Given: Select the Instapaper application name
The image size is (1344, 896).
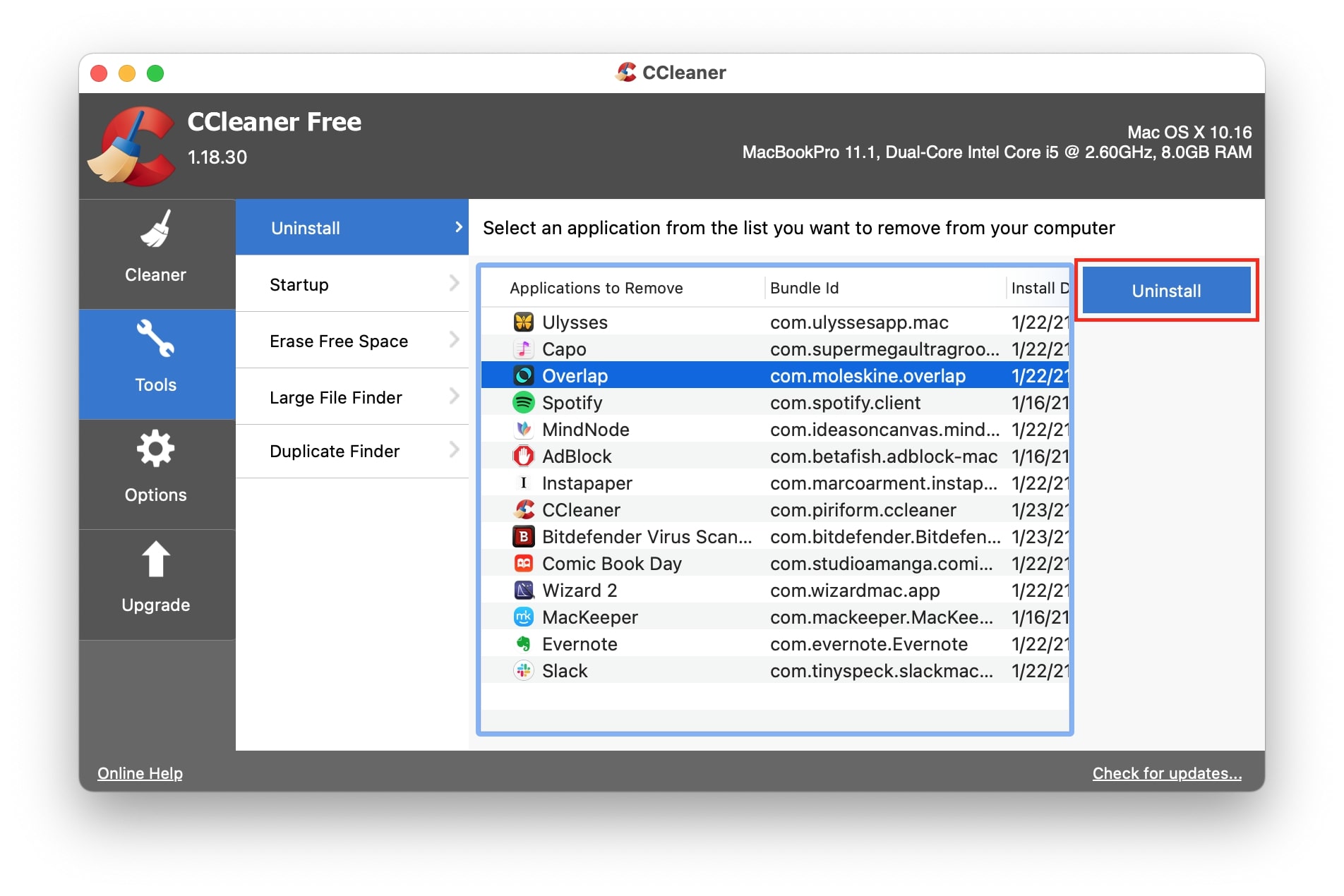Looking at the screenshot, I should [x=587, y=483].
